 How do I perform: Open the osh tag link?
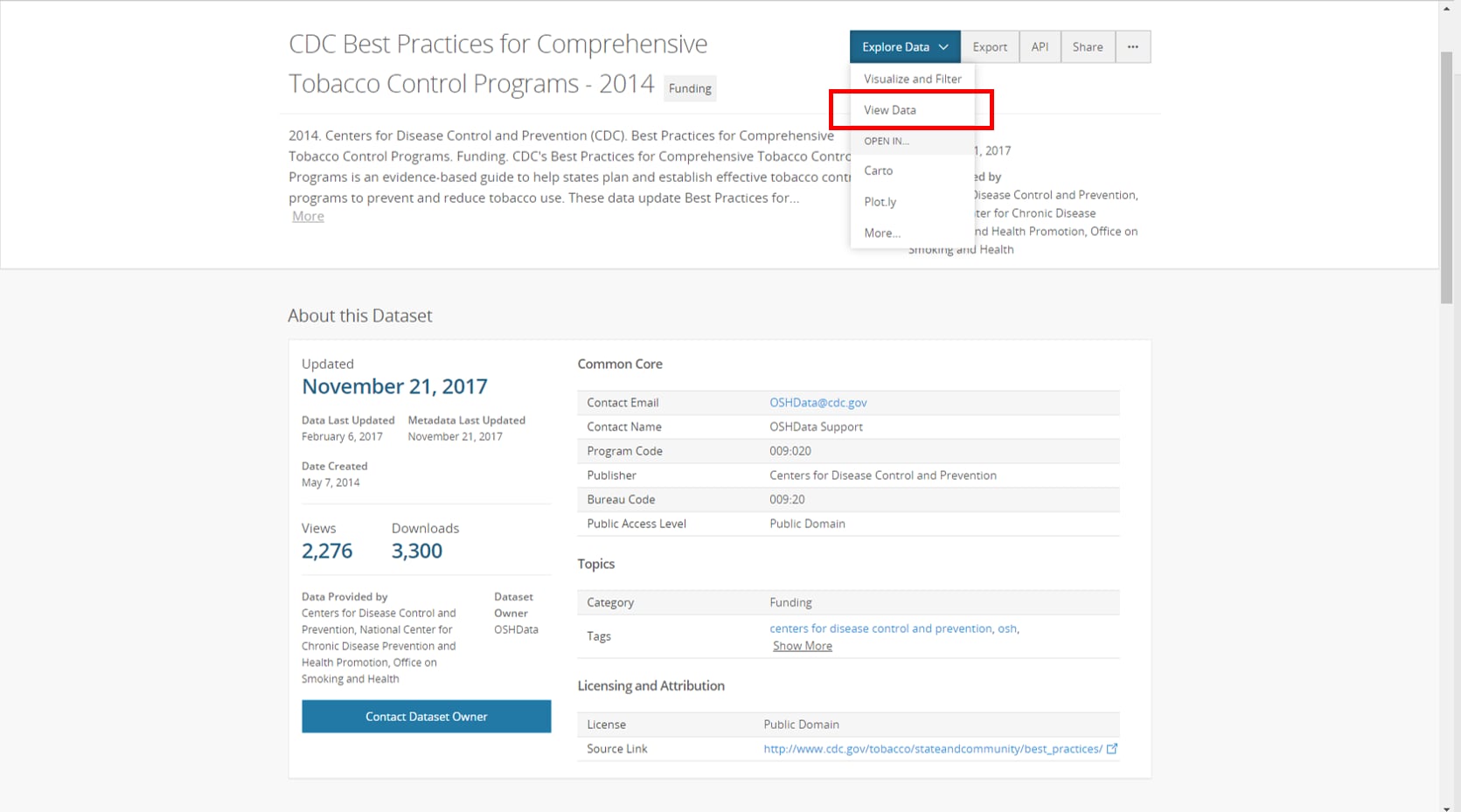coord(1007,628)
